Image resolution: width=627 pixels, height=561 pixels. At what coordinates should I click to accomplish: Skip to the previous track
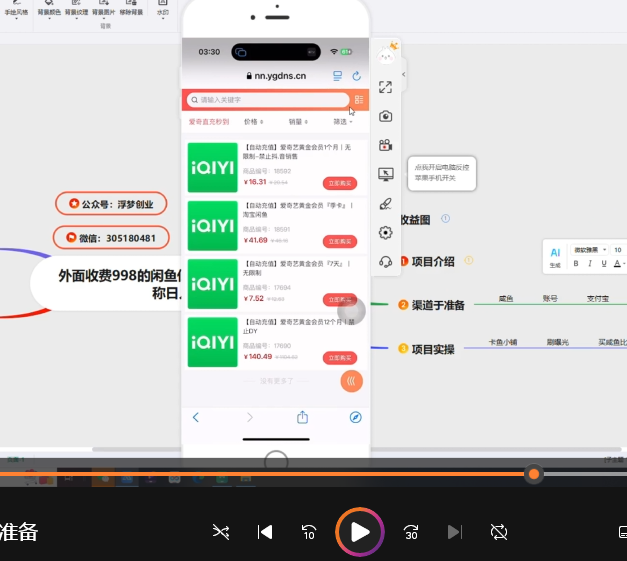click(265, 532)
